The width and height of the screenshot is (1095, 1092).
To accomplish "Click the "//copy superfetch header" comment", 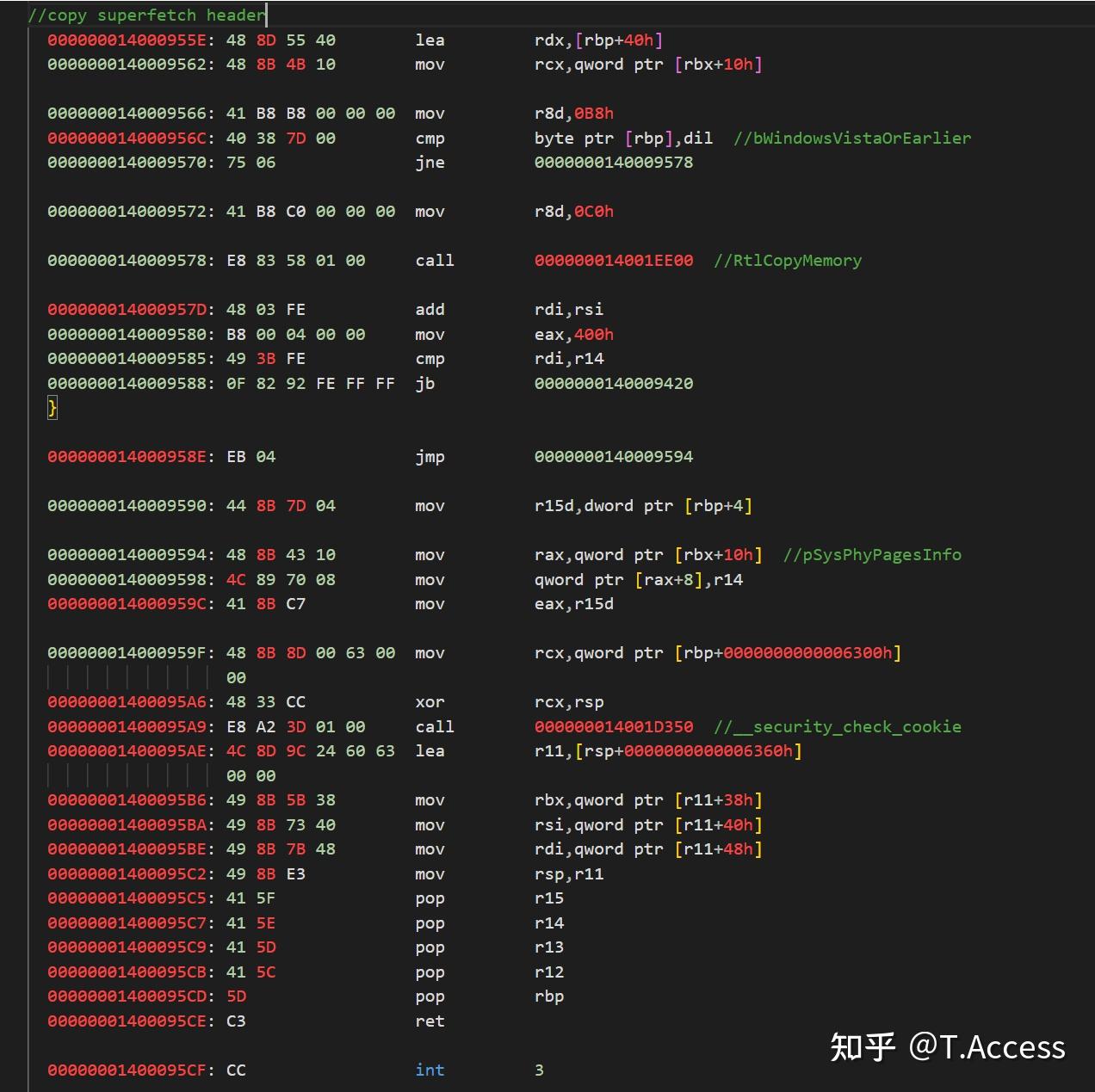I will click(146, 15).
